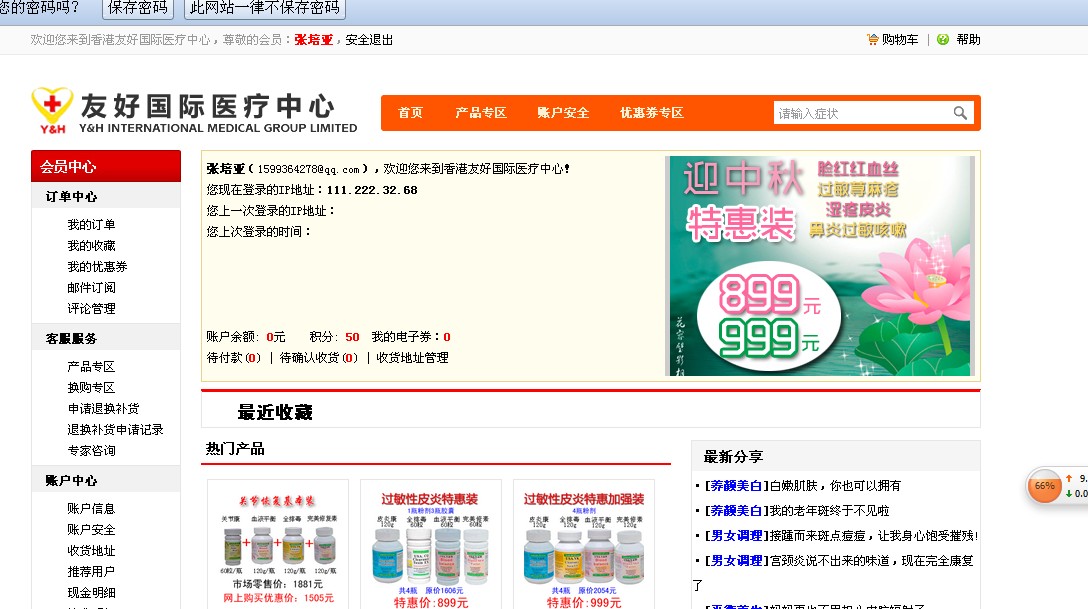
Task: Open article 接踵而来斑点痘痘
Action: (x=874, y=535)
